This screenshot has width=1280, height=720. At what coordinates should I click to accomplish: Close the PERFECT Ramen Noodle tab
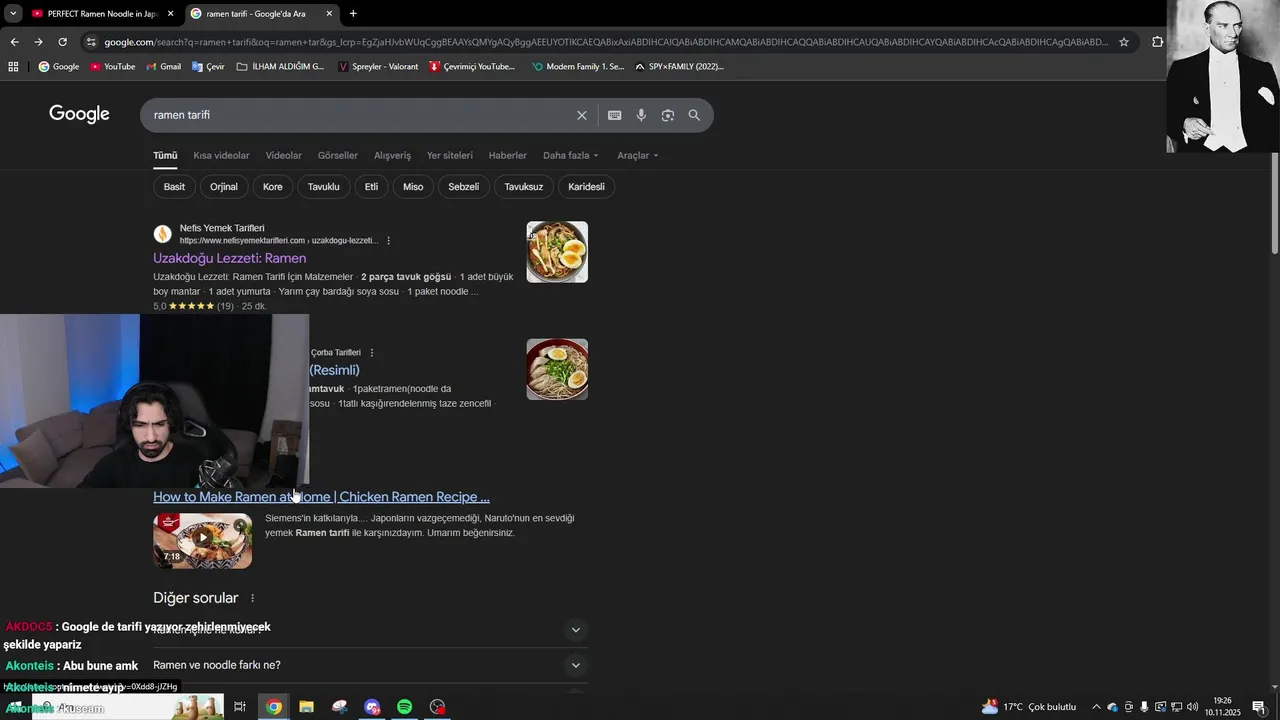pyautogui.click(x=170, y=14)
